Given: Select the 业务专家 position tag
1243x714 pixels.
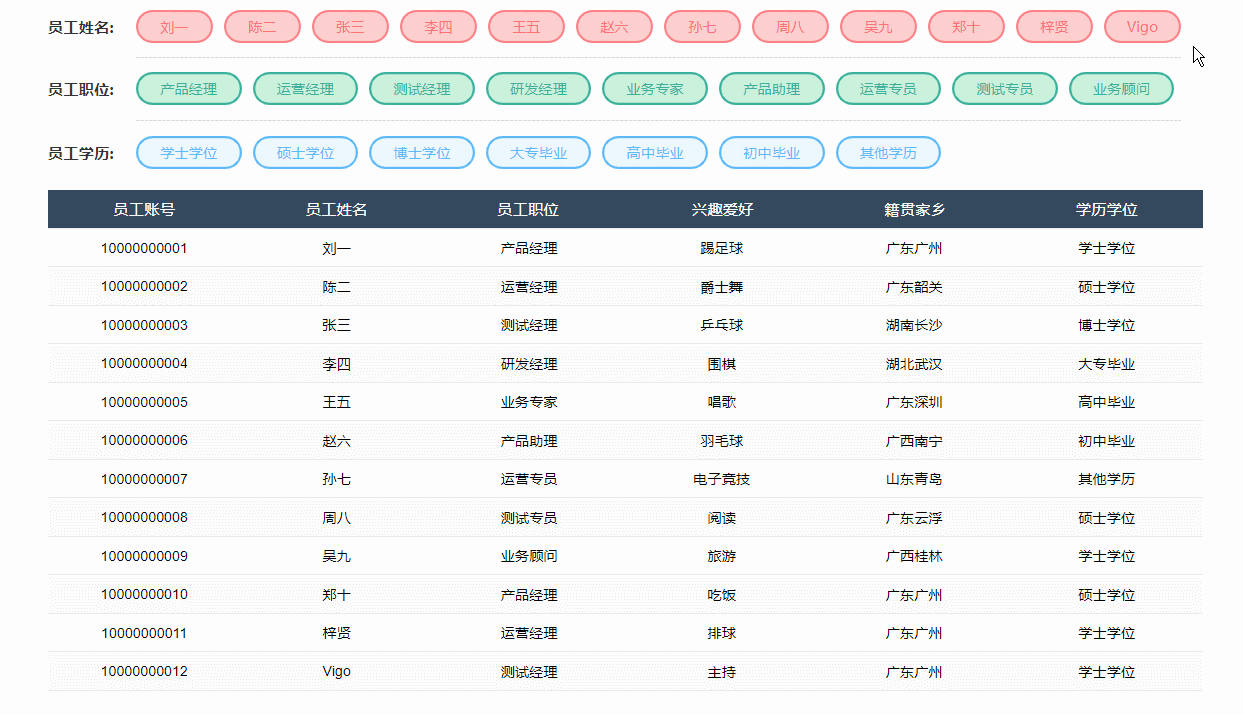Looking at the screenshot, I should pyautogui.click(x=654, y=88).
